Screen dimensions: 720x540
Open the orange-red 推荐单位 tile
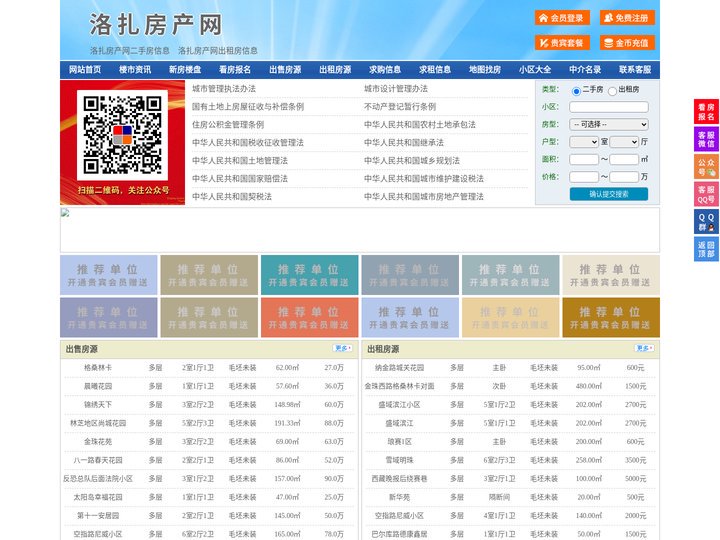click(x=309, y=317)
